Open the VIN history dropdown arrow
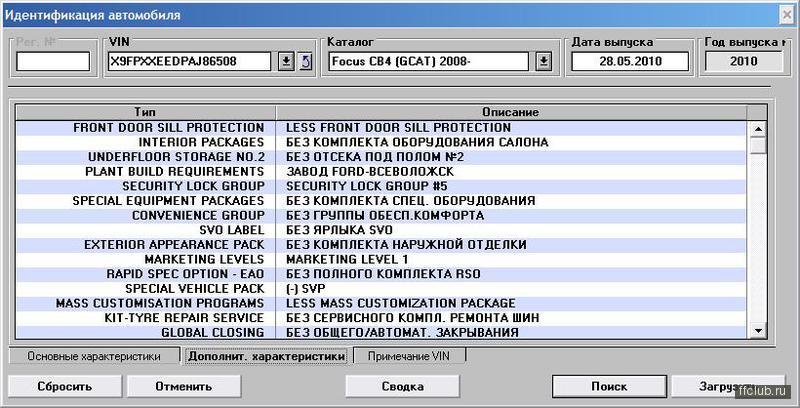The width and height of the screenshot is (800, 408). 286,62
